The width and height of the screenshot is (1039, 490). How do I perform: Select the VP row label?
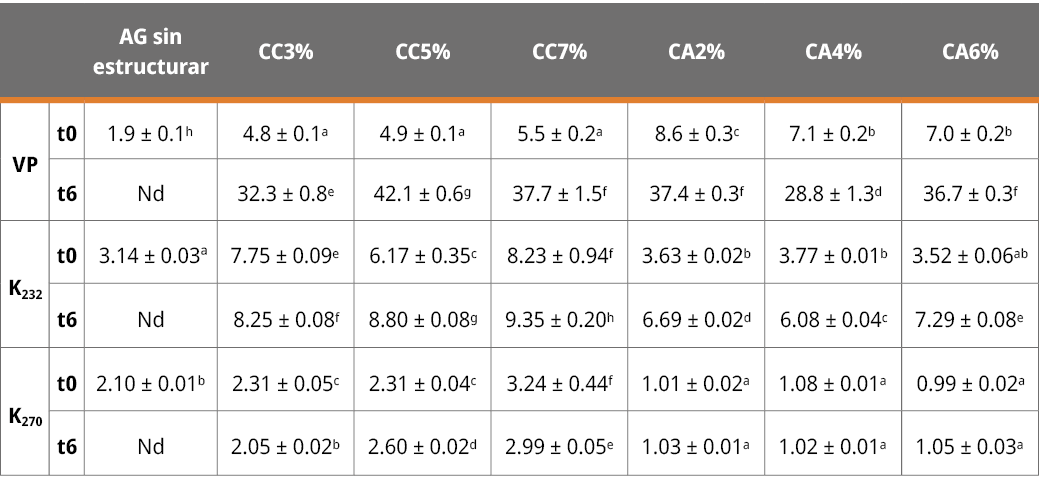(25, 162)
